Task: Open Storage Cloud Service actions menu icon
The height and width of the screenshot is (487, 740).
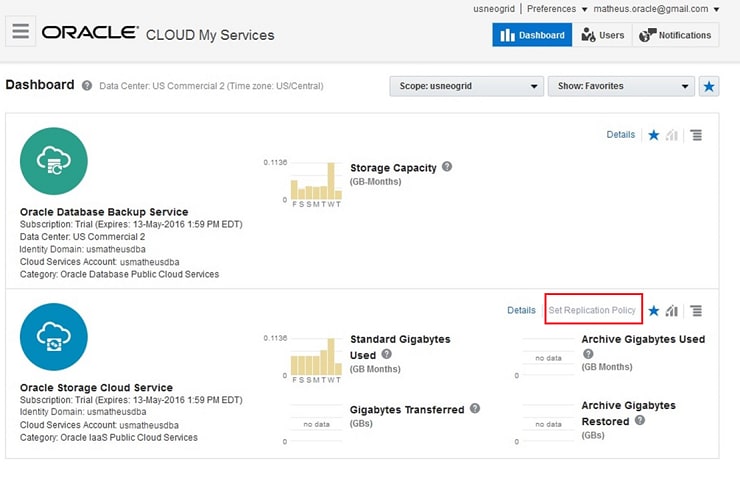Action: (x=696, y=311)
